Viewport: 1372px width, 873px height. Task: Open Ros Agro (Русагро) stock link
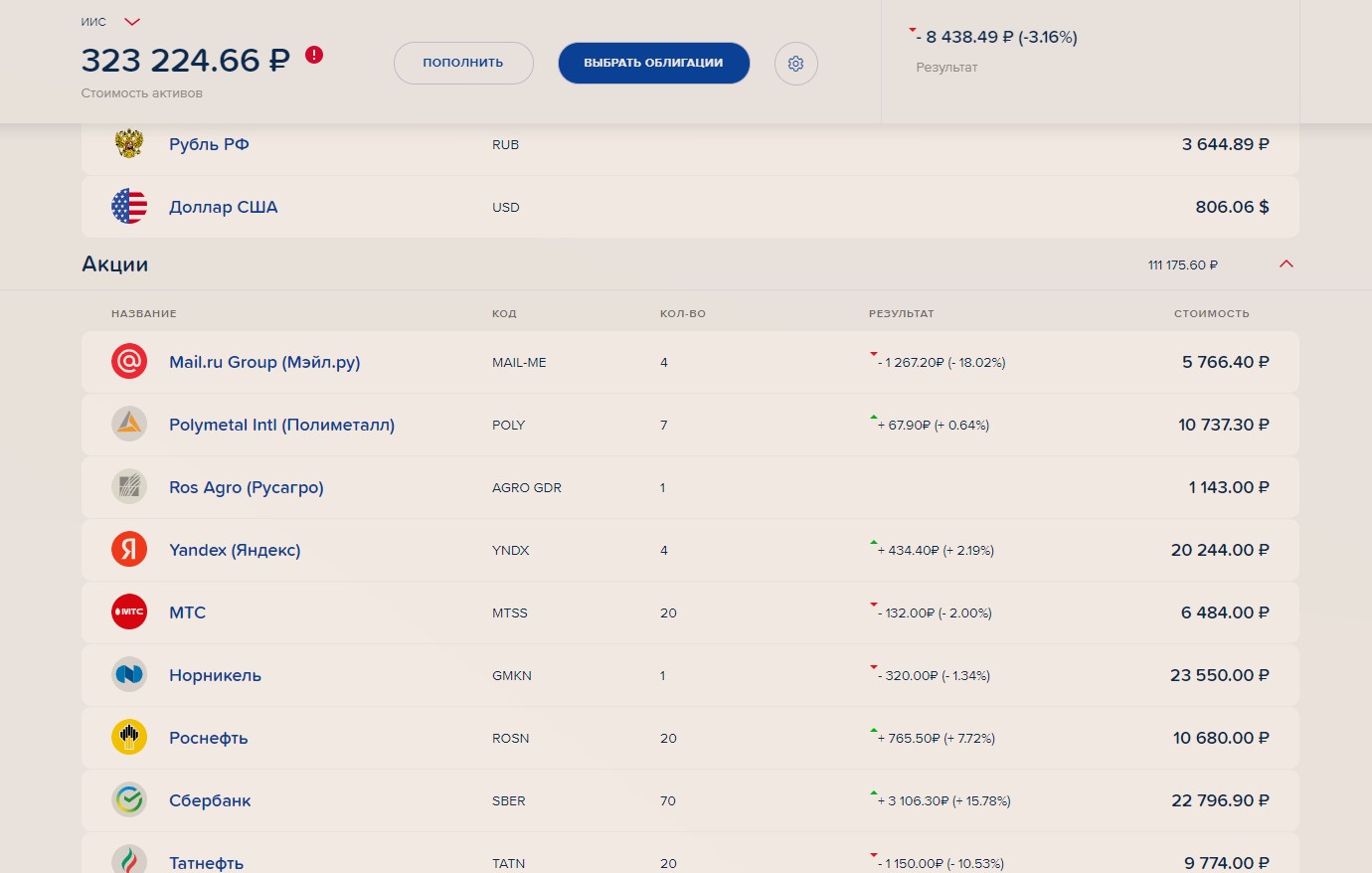(247, 487)
